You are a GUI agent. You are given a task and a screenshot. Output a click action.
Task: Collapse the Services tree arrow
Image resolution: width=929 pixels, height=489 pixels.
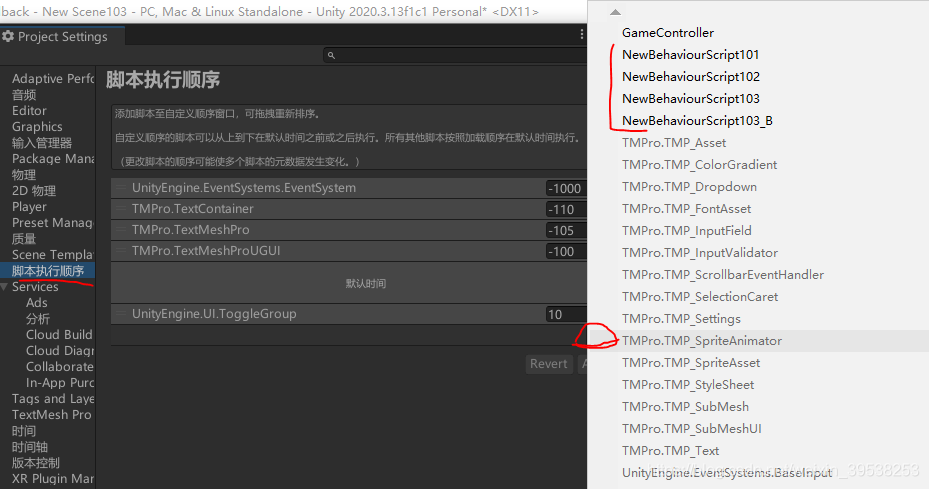5,287
